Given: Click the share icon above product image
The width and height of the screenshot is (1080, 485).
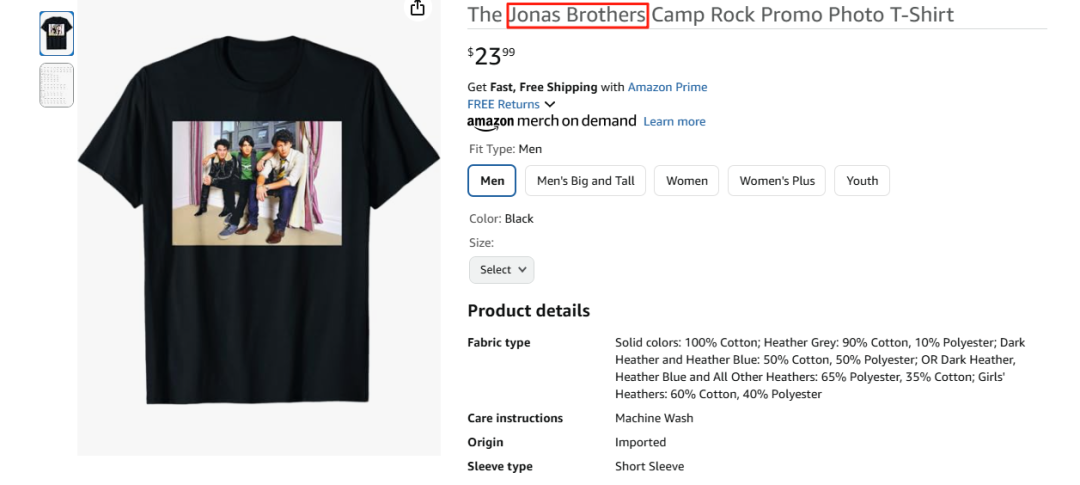Looking at the screenshot, I should tap(418, 8).
